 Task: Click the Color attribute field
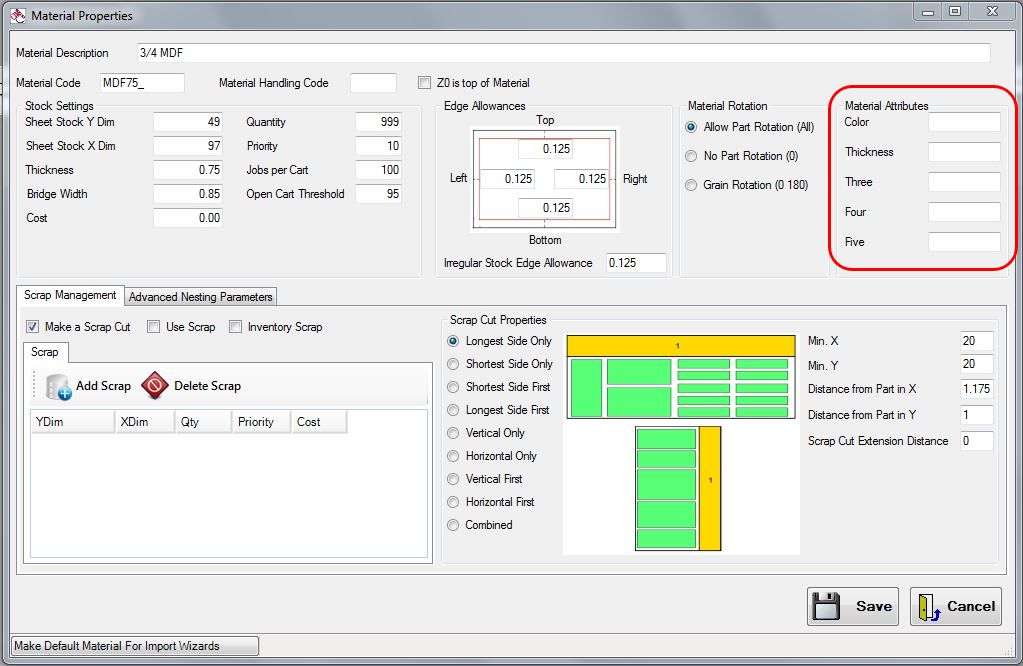click(964, 122)
